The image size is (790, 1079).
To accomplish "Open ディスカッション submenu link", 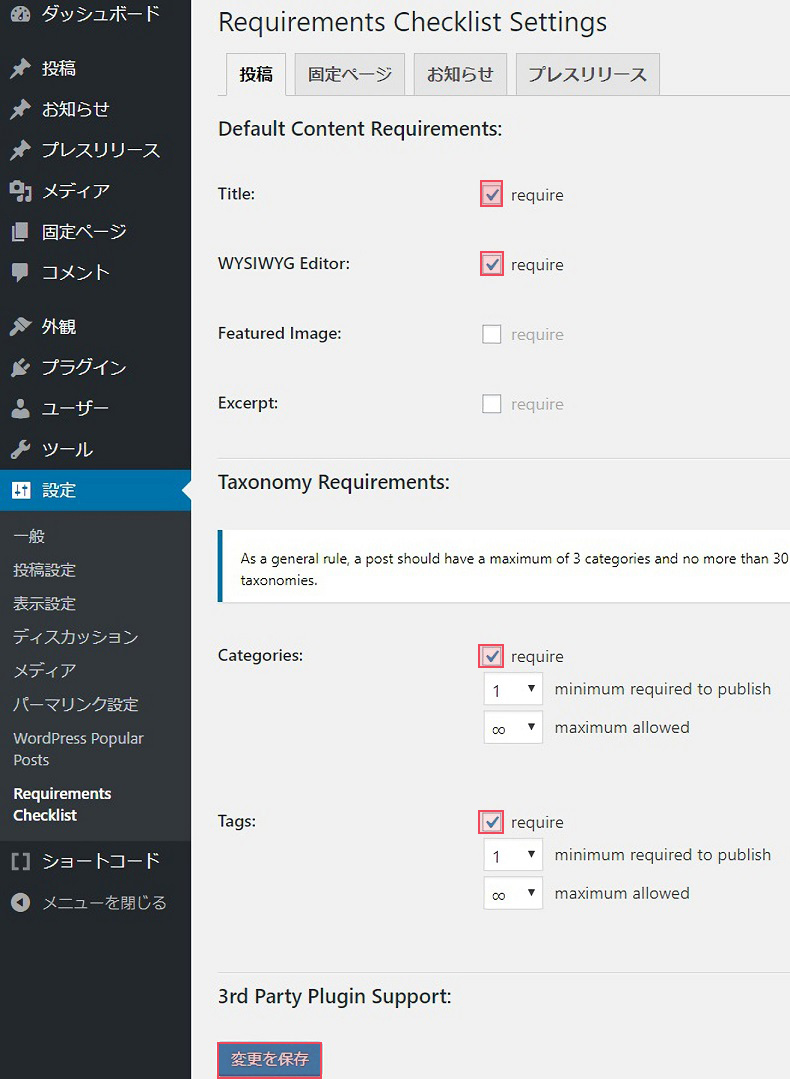I will pyautogui.click(x=76, y=637).
